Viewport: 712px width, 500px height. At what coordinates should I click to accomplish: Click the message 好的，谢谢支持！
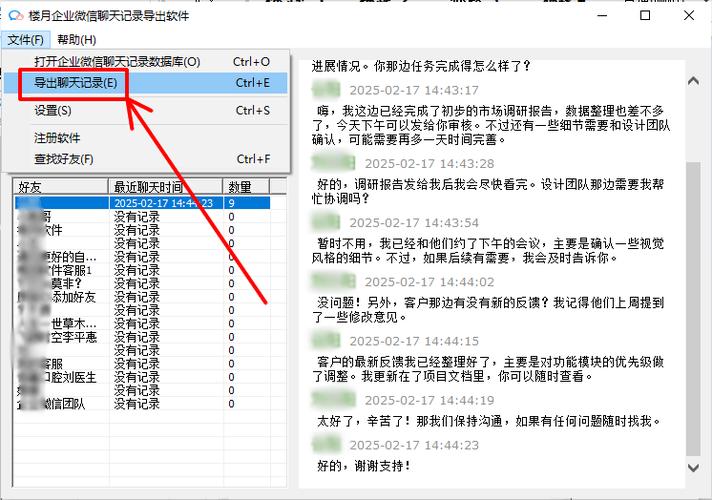pos(364,465)
